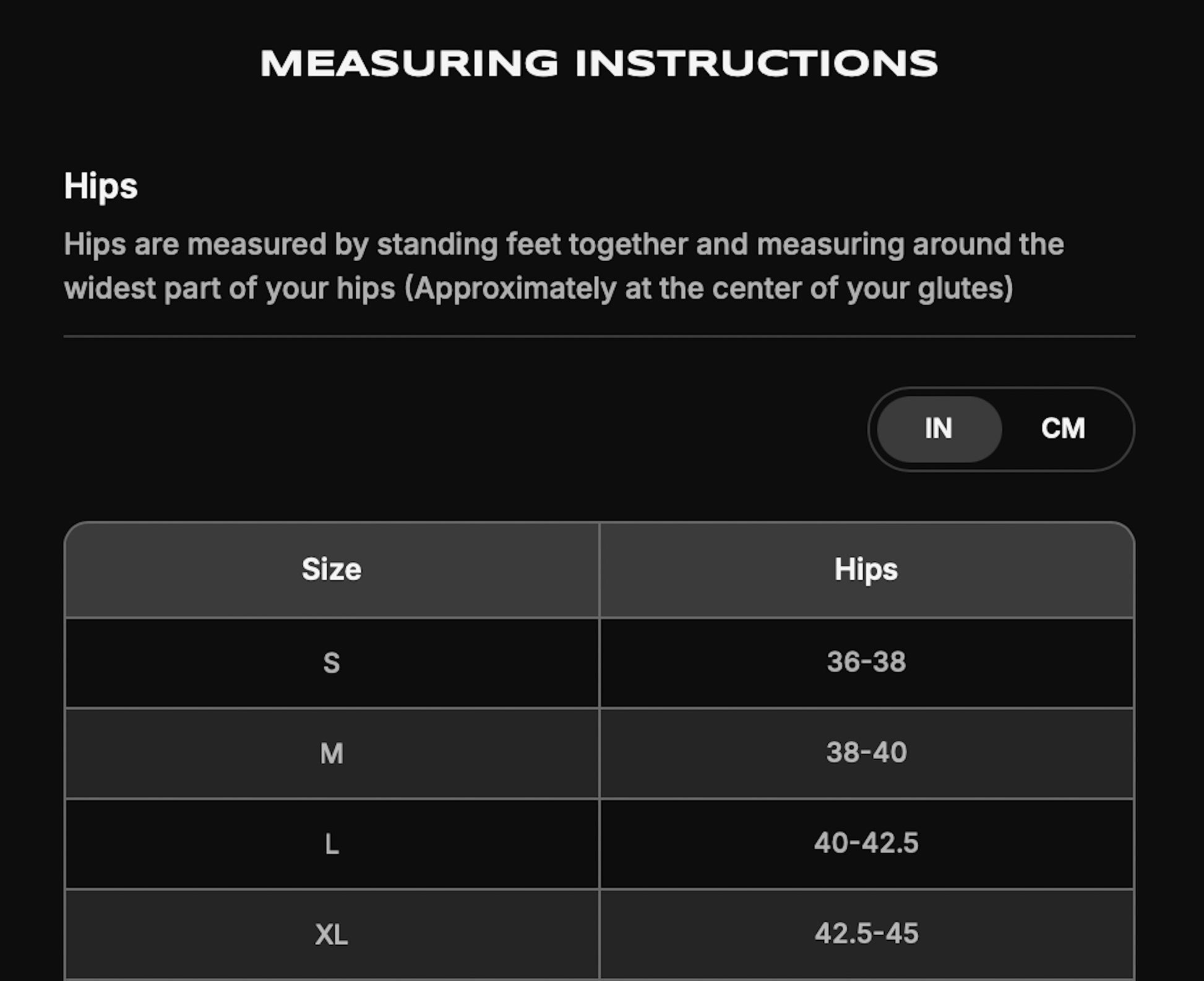
Task: Select the L size cell
Action: coord(332,844)
